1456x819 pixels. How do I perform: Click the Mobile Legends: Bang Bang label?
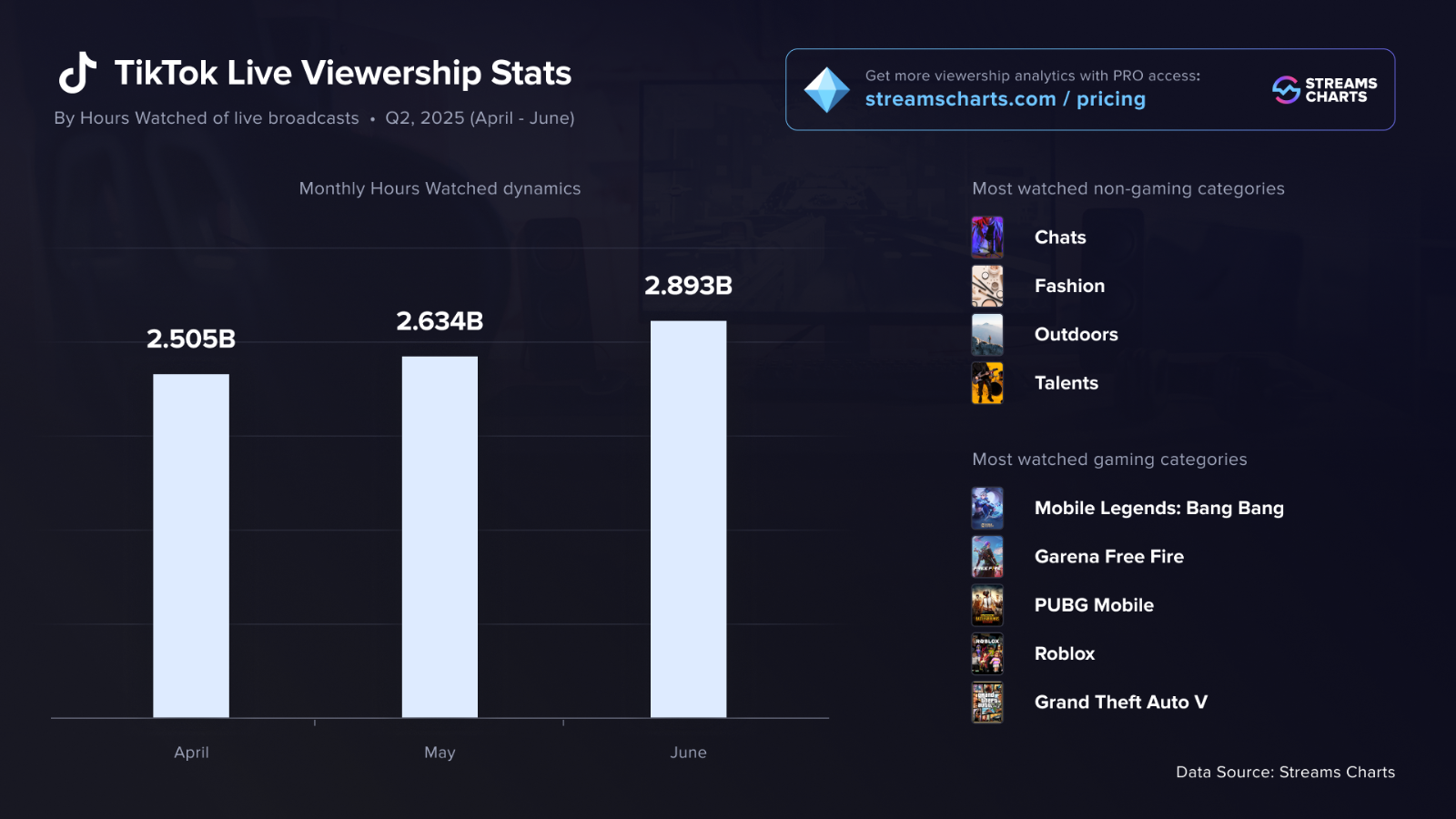pos(1159,509)
